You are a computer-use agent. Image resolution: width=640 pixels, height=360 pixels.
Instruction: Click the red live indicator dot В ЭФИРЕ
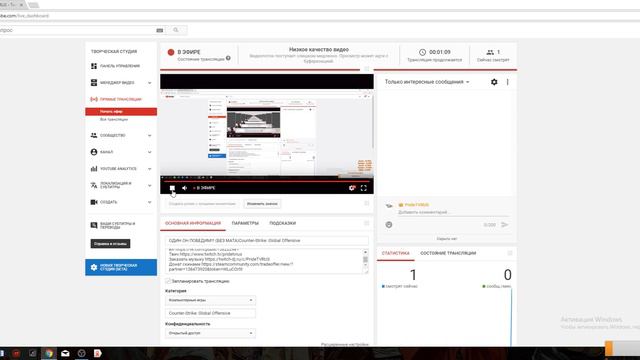pos(171,52)
